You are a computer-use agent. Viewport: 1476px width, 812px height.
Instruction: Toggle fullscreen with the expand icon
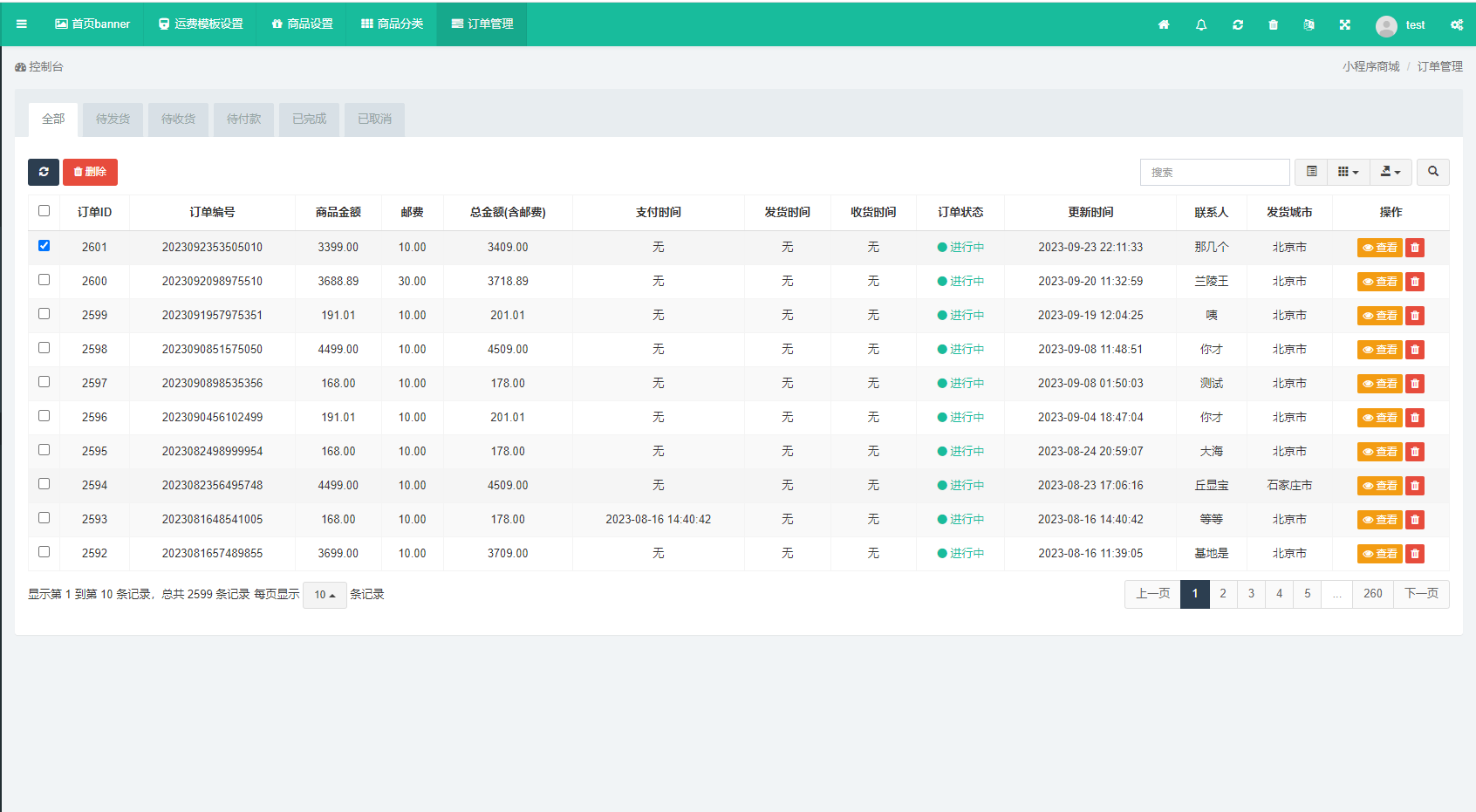click(x=1345, y=24)
